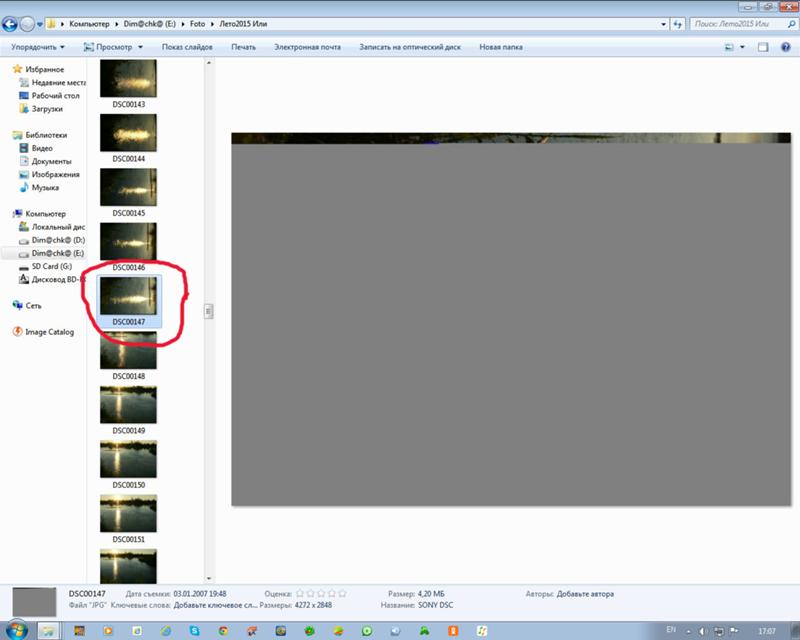Open the Документы library
The width and height of the screenshot is (800, 640).
[x=45, y=161]
